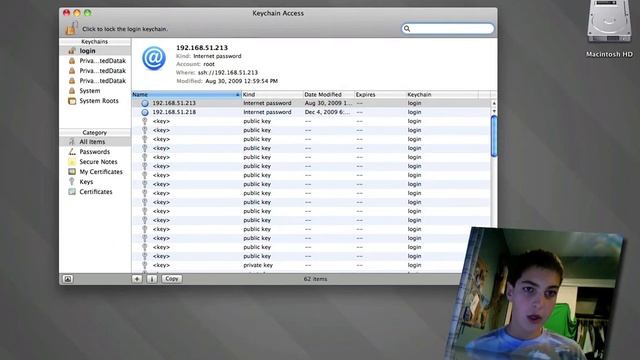The image size is (640, 360).
Task: Sort the list by Expires column
Action: (x=380, y=94)
